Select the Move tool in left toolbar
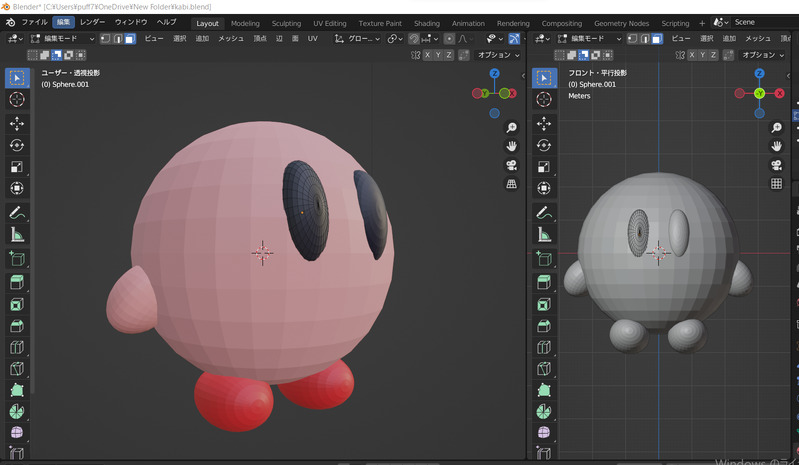 [17, 123]
